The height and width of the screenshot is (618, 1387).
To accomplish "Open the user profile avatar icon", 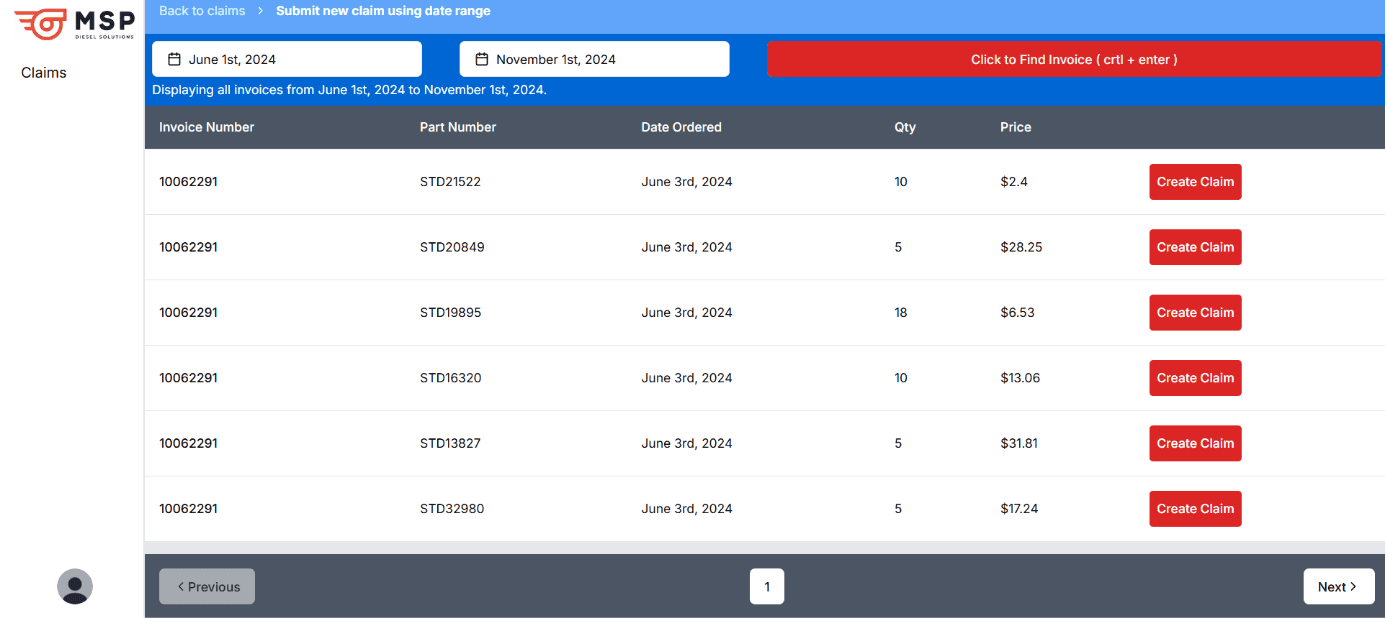I will point(75,586).
